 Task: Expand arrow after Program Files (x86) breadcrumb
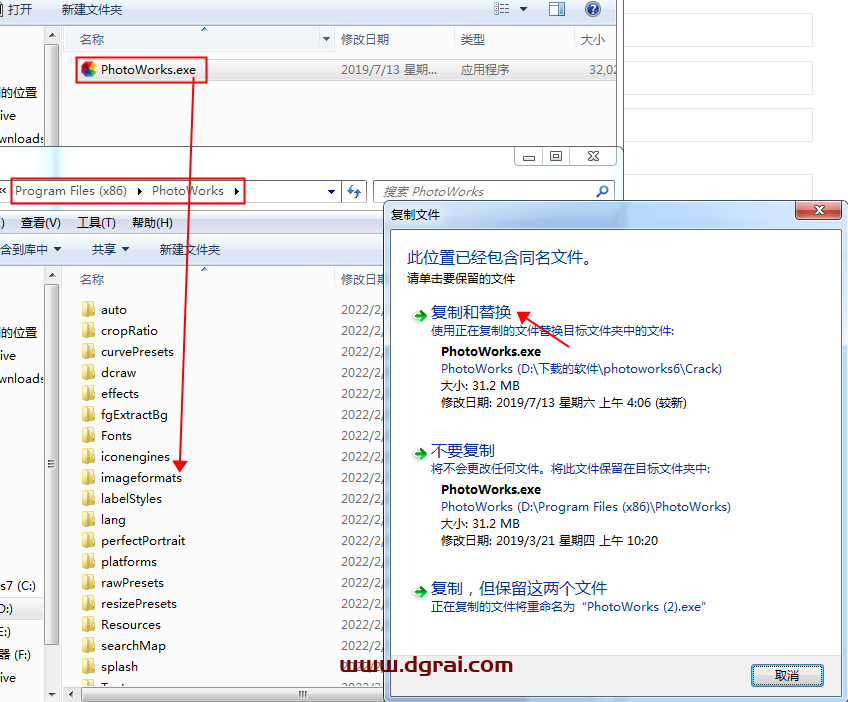coord(140,191)
